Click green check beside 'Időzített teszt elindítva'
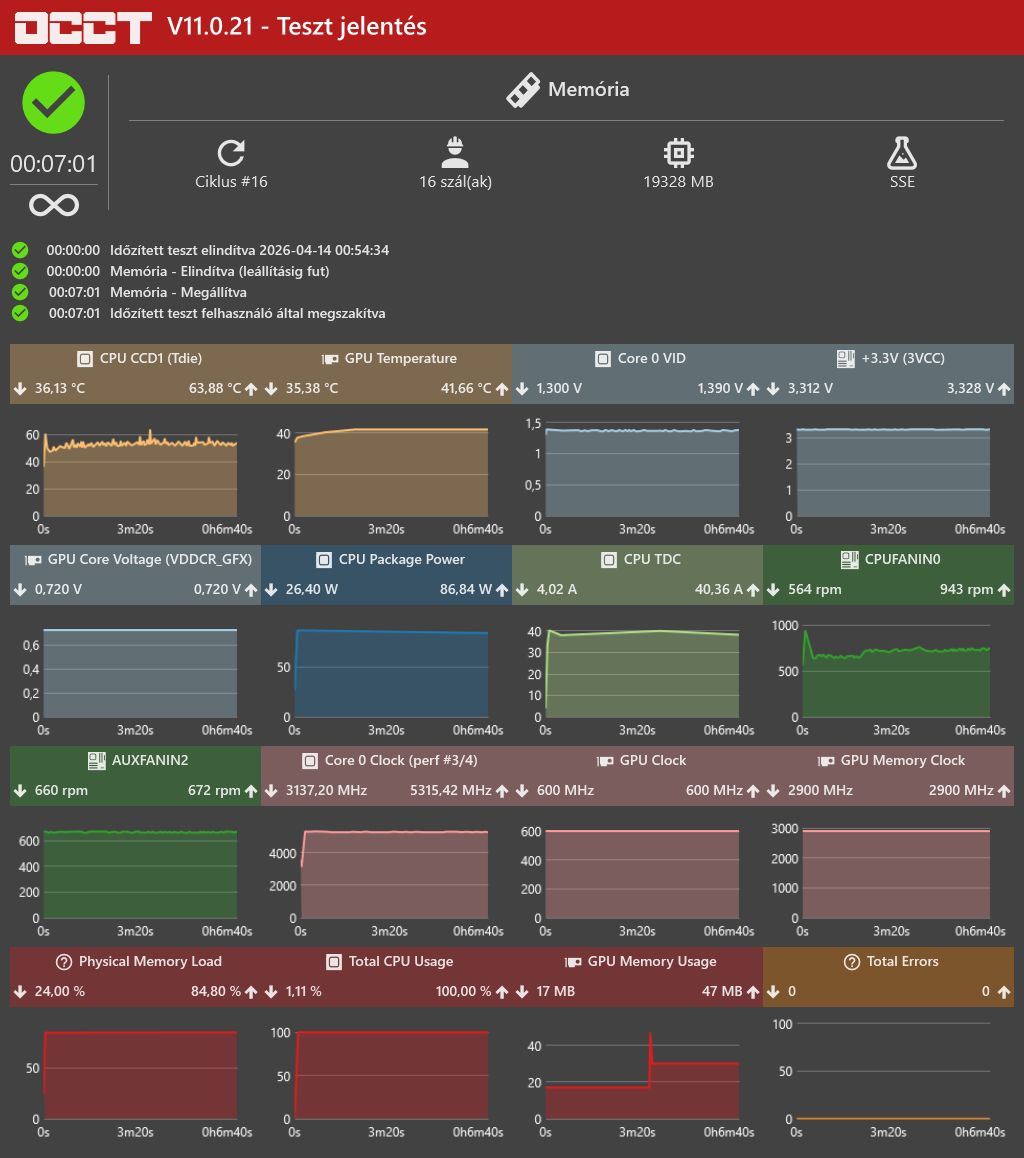The image size is (1024, 1158). tap(20, 250)
